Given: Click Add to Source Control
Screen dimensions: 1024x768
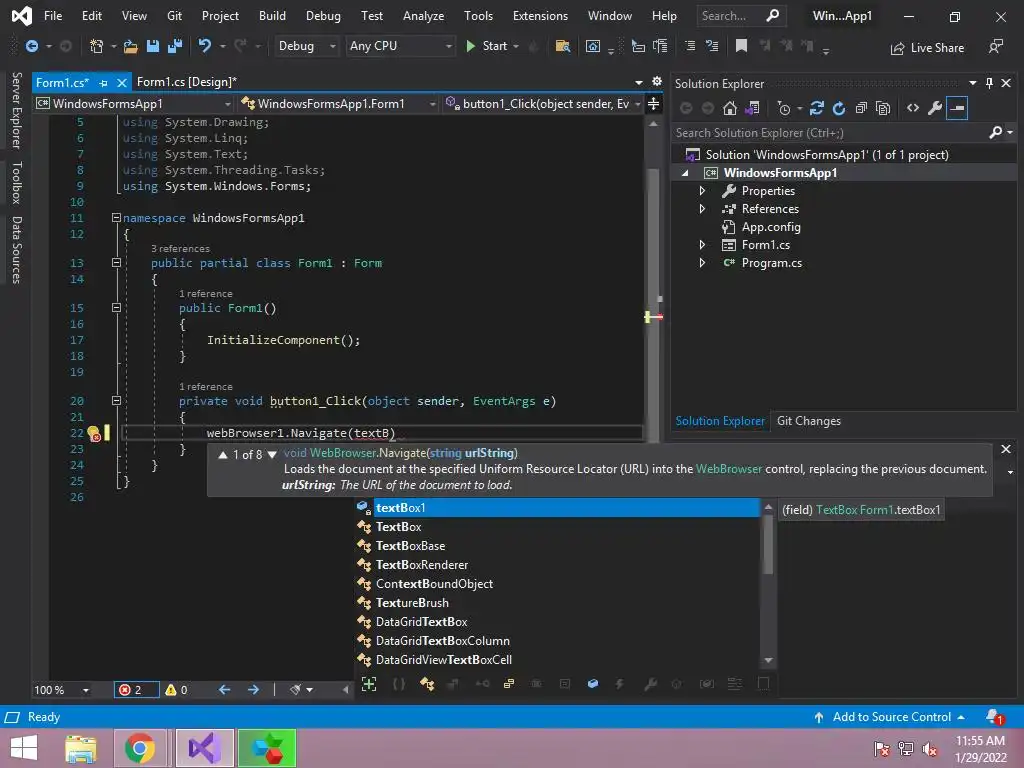Looking at the screenshot, I should pos(890,716).
